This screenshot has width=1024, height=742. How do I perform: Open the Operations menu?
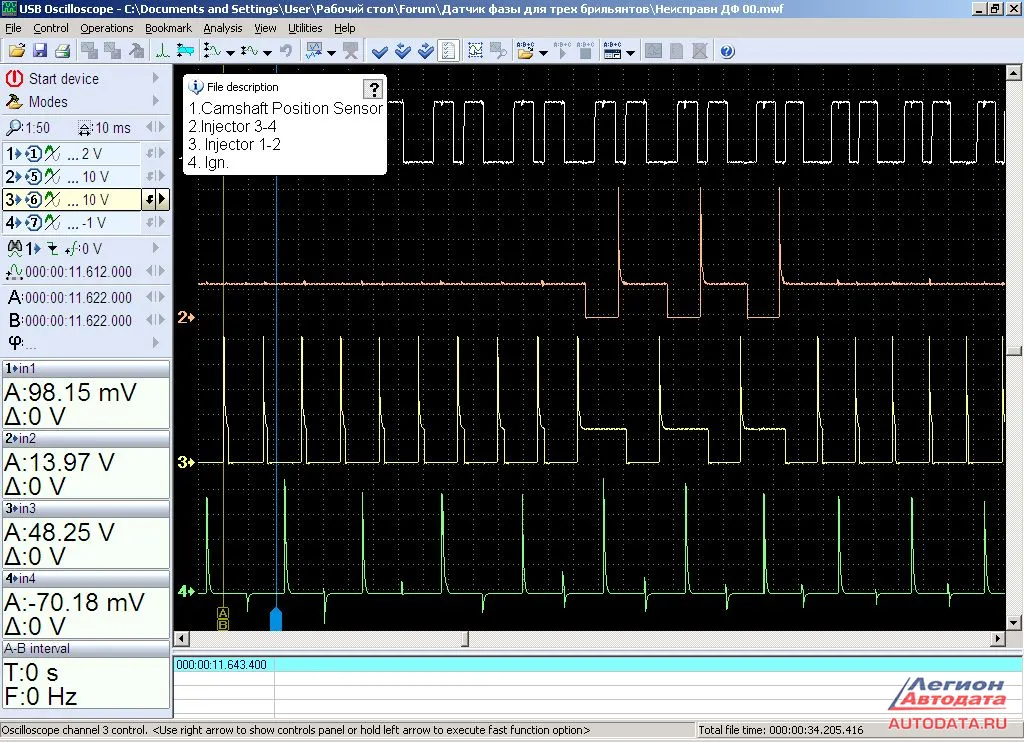(x=106, y=28)
